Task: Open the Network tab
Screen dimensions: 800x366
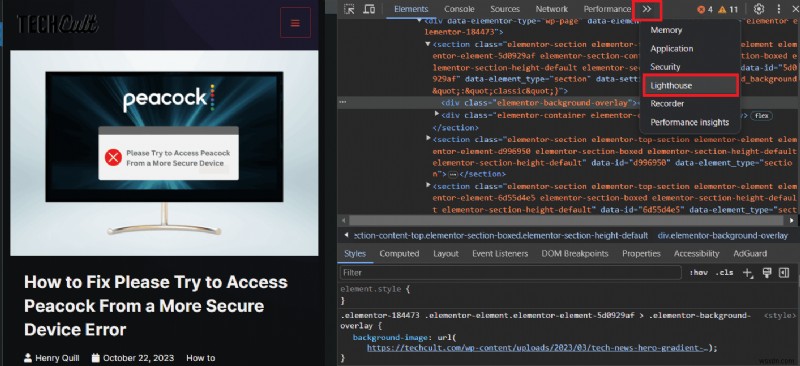Action: pos(552,9)
